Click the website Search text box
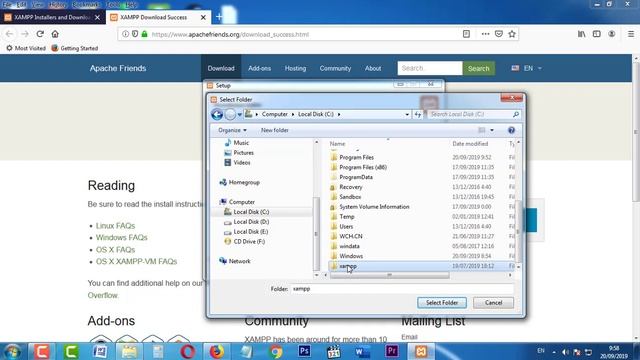 pos(430,68)
